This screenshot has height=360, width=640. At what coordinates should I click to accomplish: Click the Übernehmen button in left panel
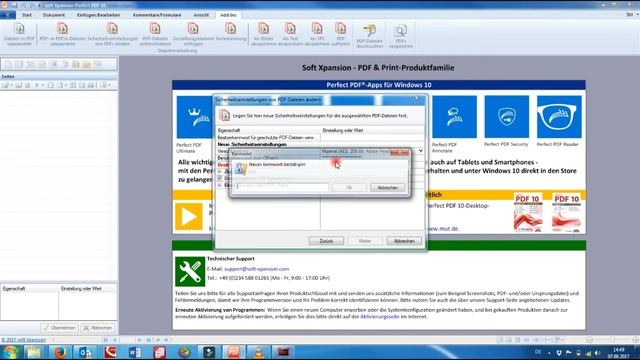(x=60, y=328)
